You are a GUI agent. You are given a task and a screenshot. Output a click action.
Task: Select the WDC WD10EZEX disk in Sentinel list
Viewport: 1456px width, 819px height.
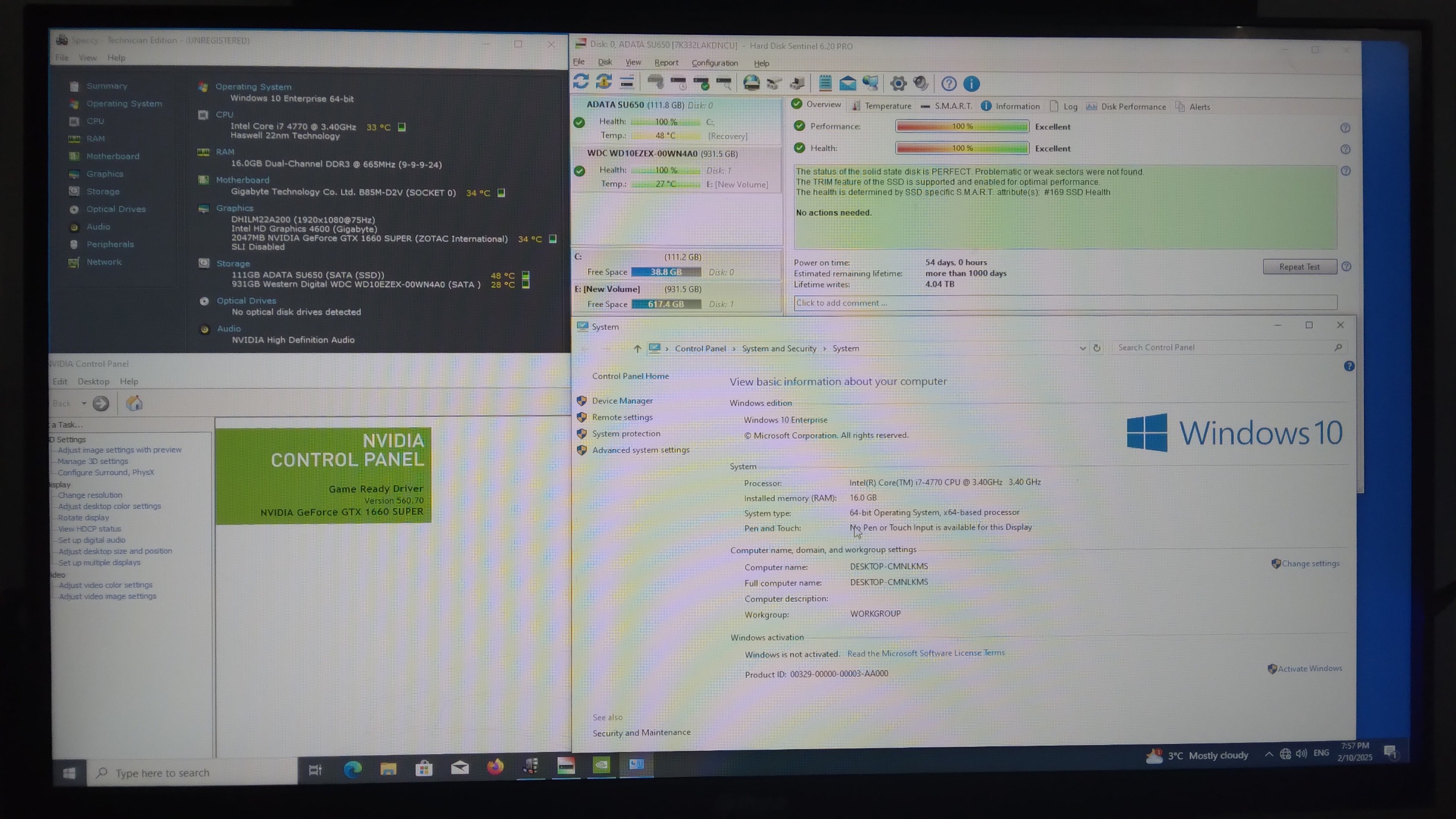pyautogui.click(x=676, y=169)
